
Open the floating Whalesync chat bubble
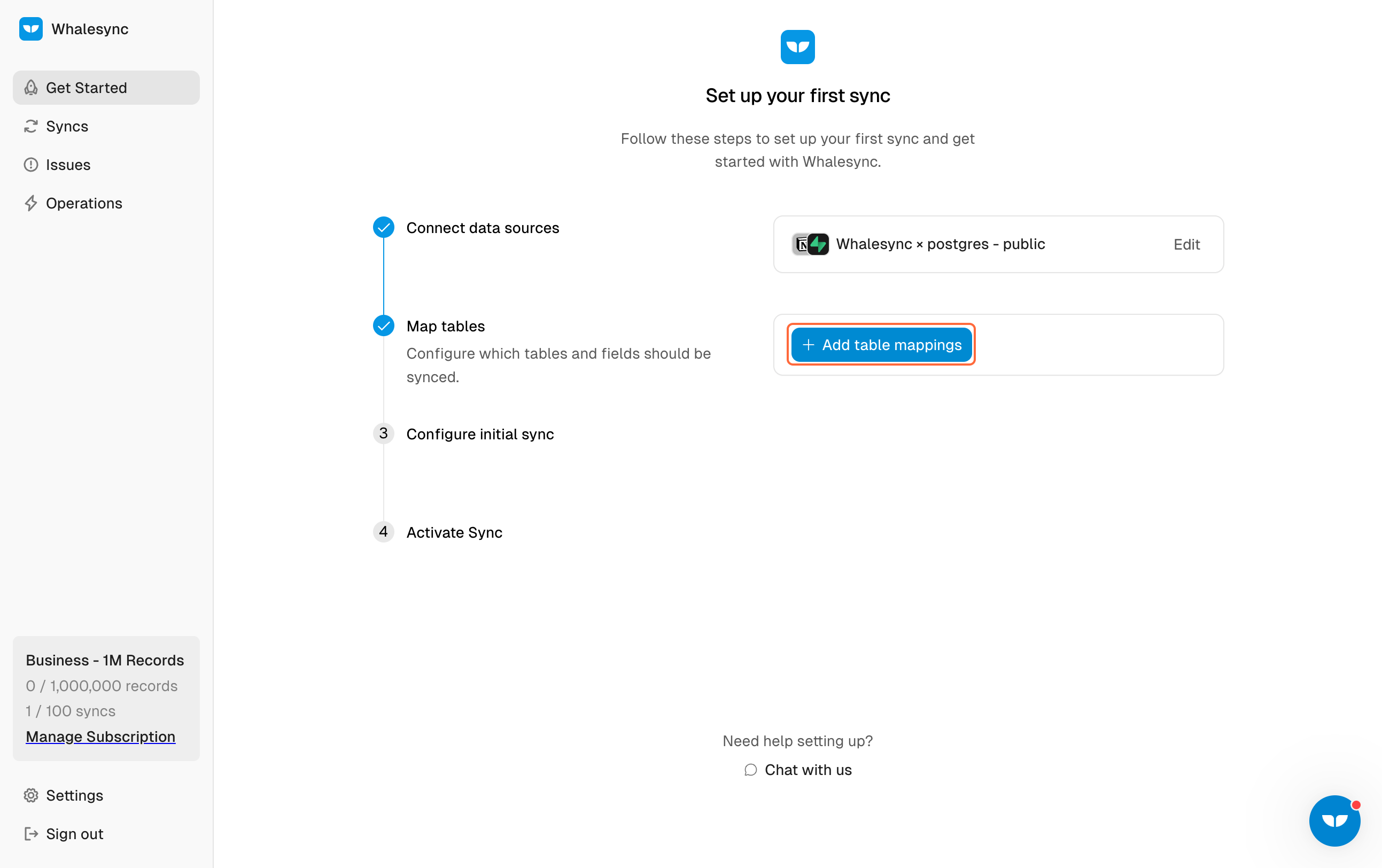(x=1334, y=820)
